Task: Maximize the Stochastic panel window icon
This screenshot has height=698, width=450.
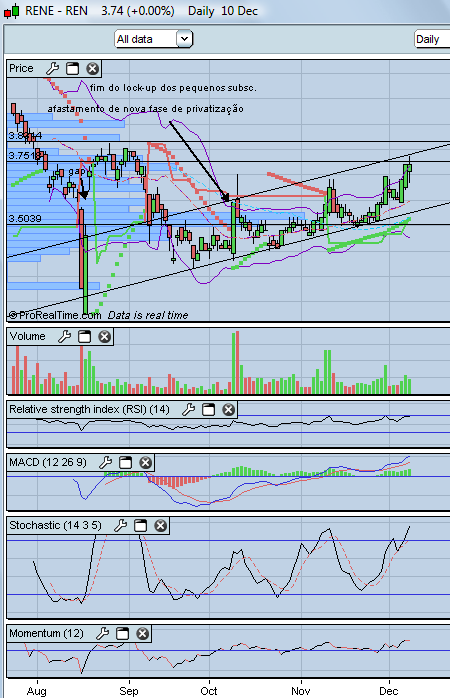Action: pos(140,526)
